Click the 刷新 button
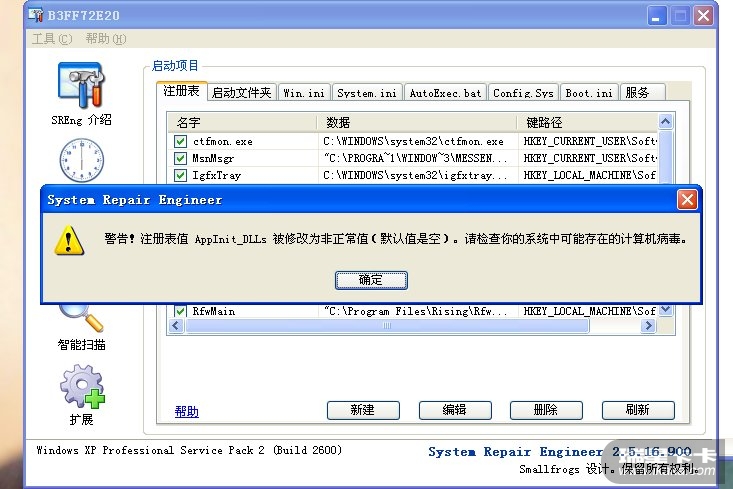Image resolution: width=733 pixels, height=489 pixels. (x=638, y=410)
